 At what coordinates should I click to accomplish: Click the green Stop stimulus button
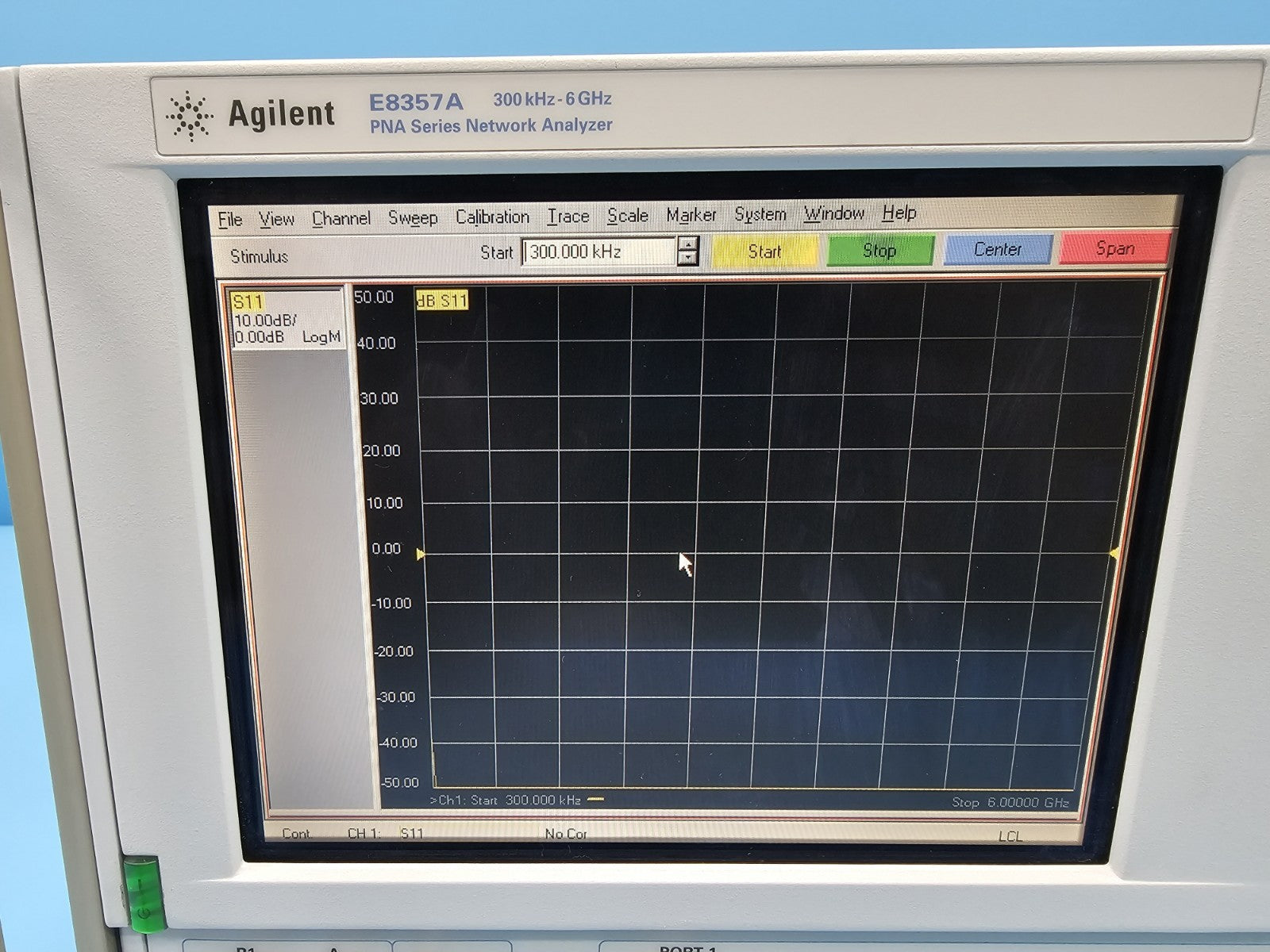coord(879,250)
